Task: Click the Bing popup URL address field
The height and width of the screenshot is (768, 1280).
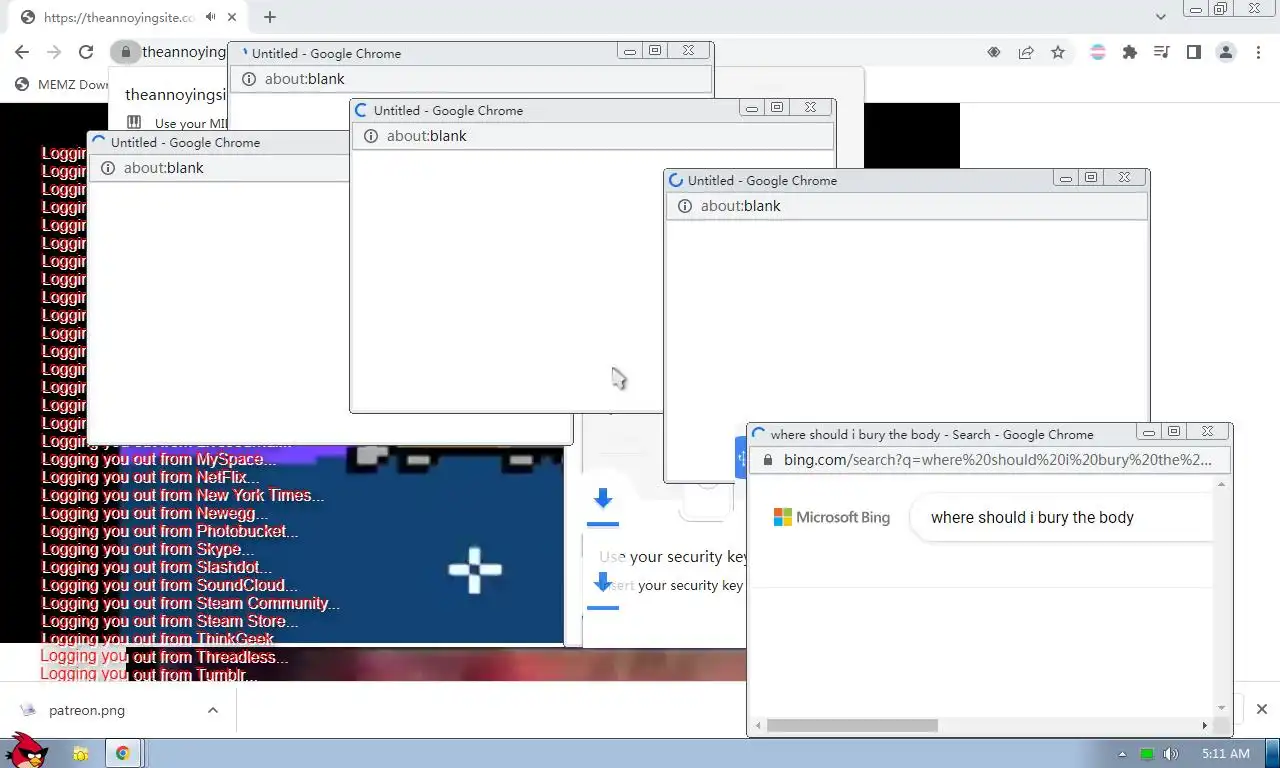Action: 997,460
